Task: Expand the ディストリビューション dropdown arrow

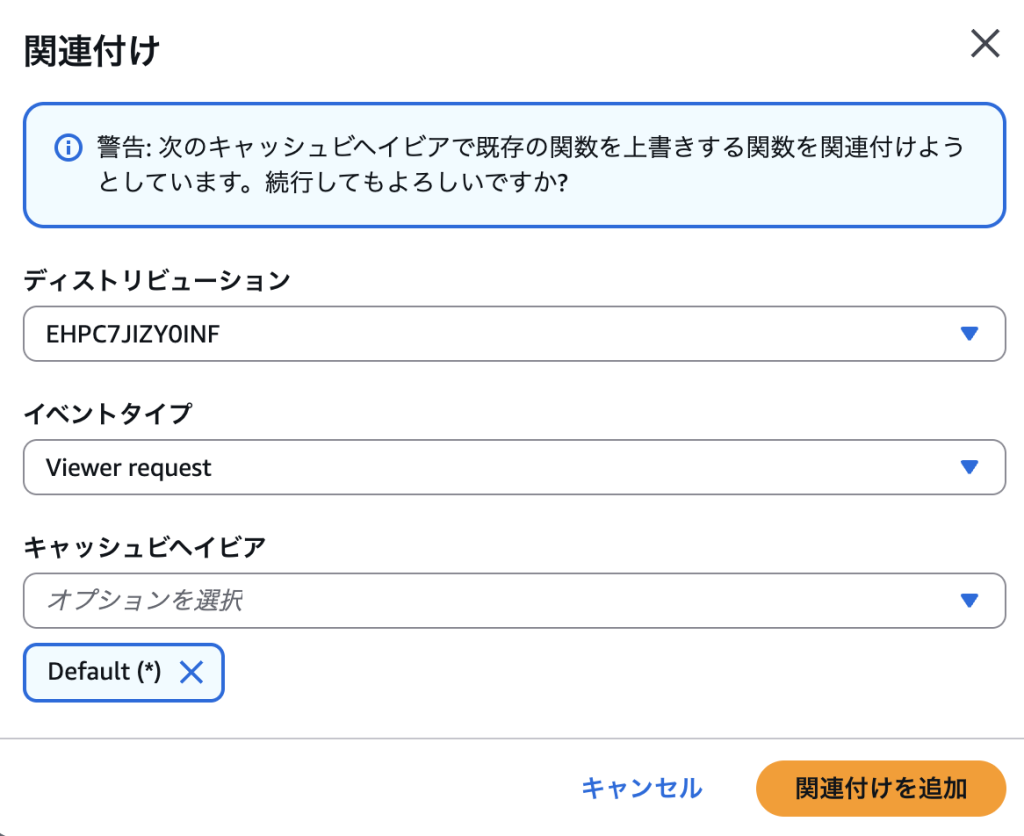Action: pyautogui.click(x=969, y=334)
